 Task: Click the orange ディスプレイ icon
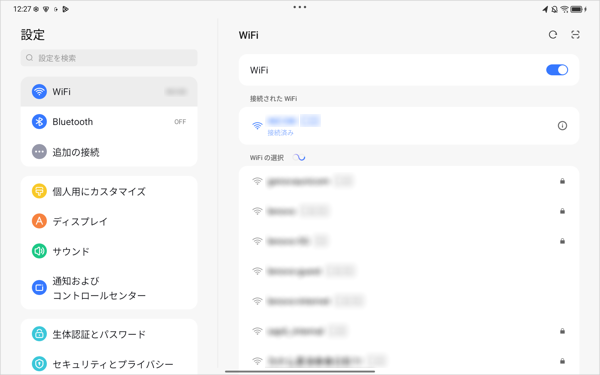pos(39,221)
